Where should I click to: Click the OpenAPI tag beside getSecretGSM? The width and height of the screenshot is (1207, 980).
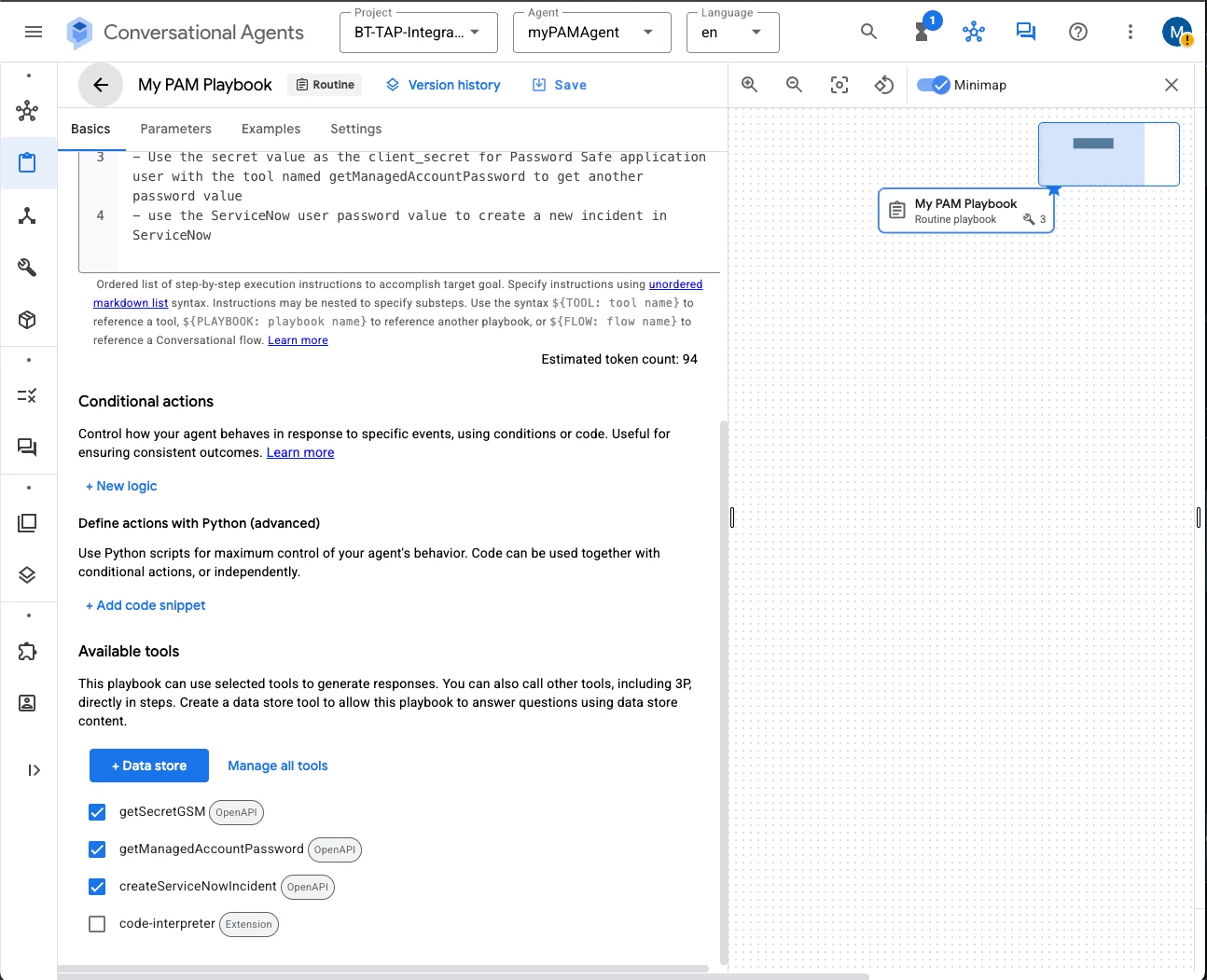236,812
